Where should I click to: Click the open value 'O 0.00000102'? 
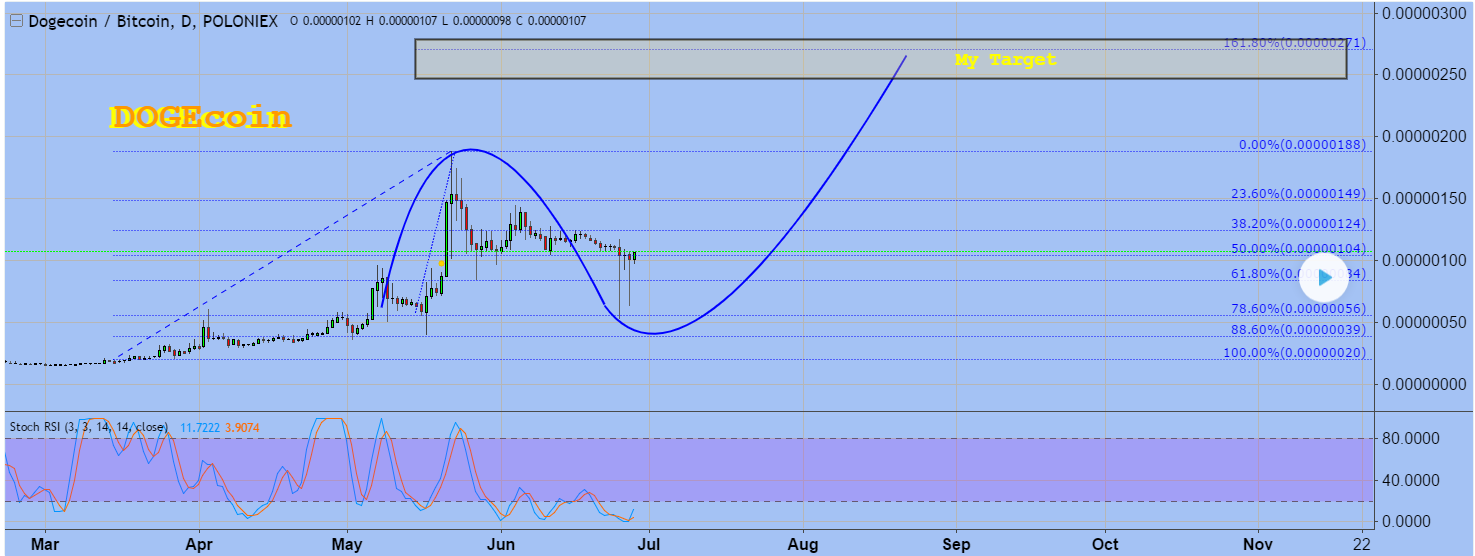coord(327,21)
